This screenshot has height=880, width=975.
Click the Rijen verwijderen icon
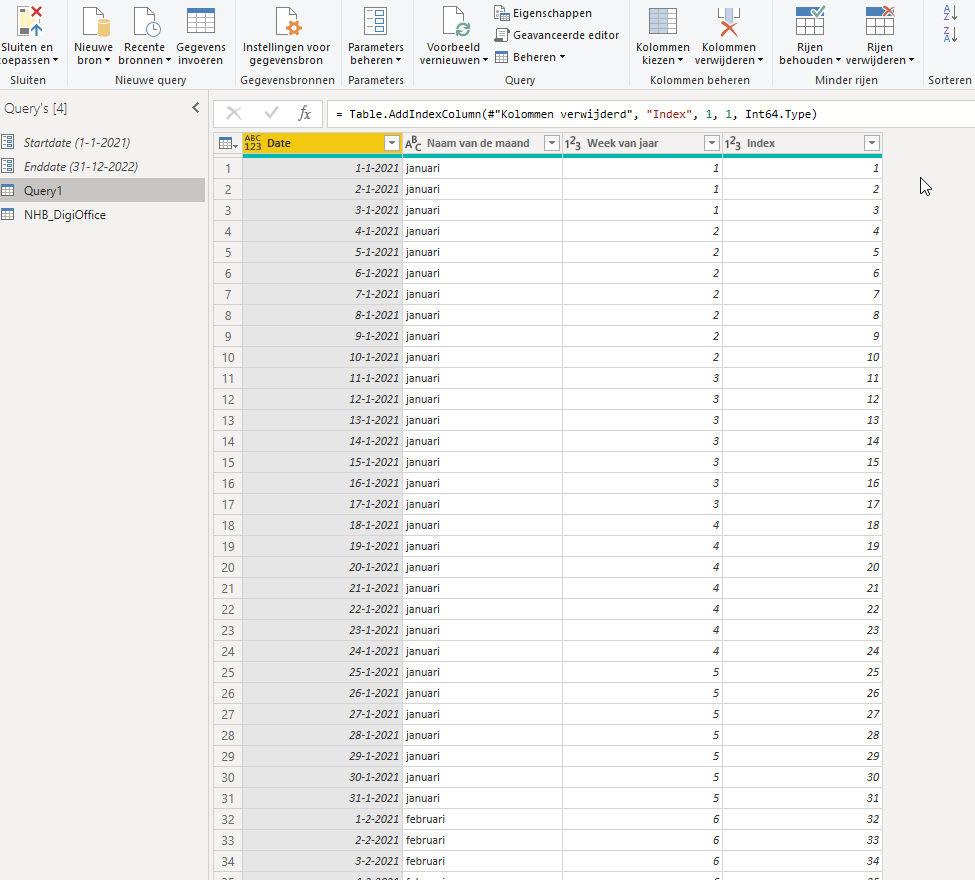pyautogui.click(x=880, y=21)
